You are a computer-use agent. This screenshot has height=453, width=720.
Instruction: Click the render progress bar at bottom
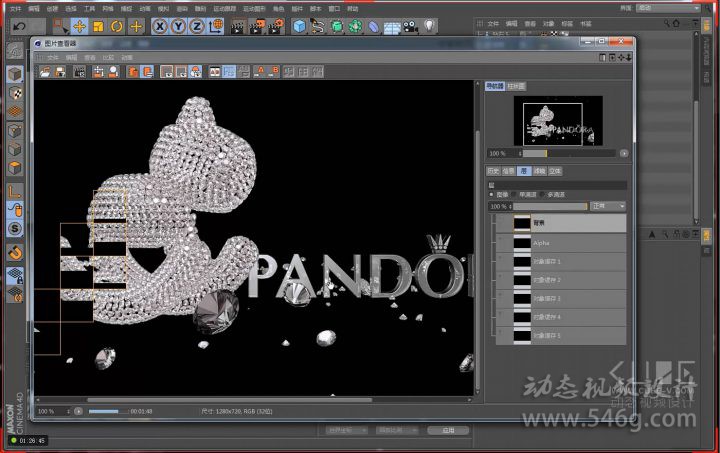point(108,411)
